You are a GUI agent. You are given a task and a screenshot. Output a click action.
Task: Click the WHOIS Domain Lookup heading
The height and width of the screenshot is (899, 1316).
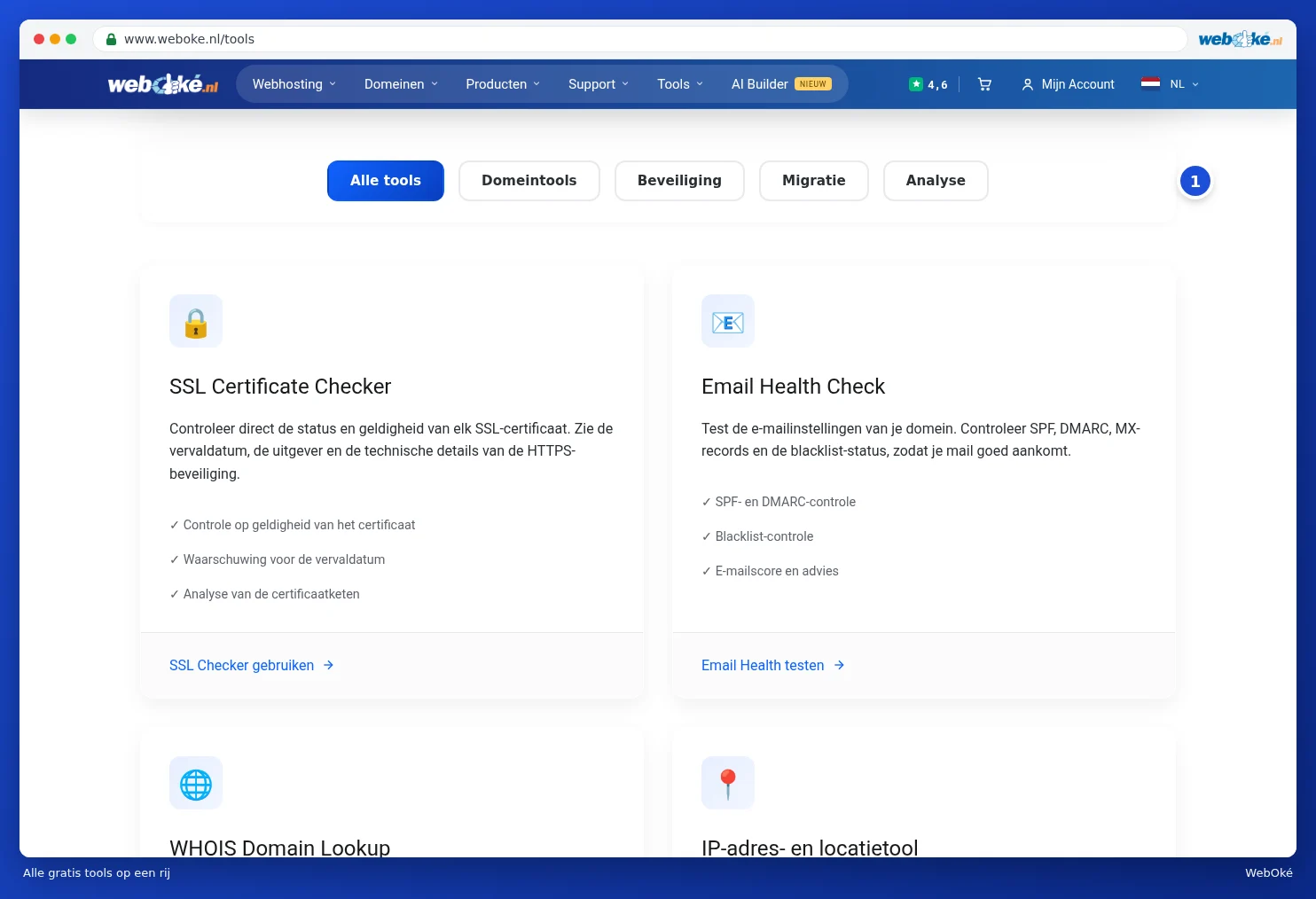(279, 848)
